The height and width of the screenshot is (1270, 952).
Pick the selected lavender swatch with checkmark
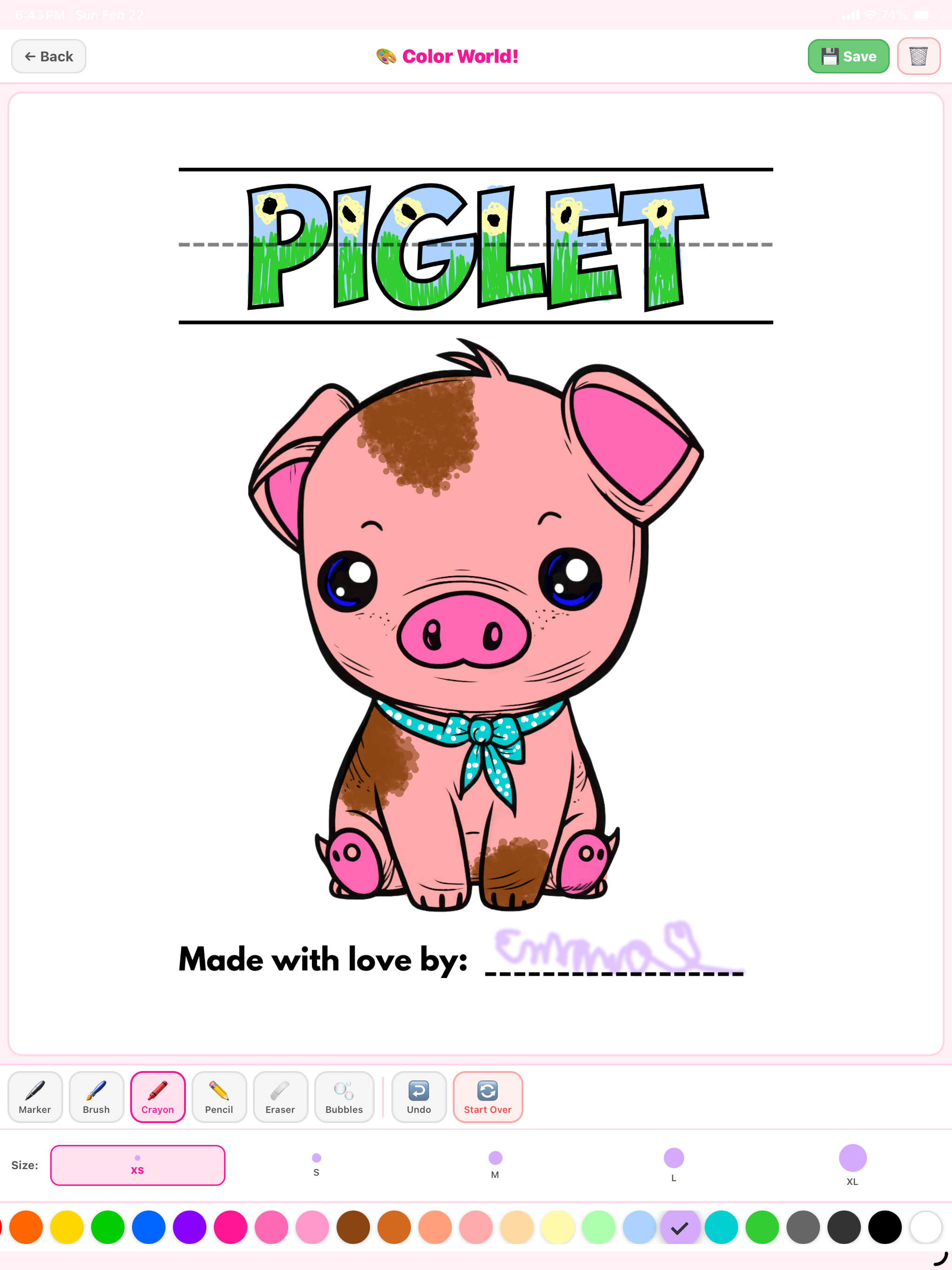point(680,1227)
